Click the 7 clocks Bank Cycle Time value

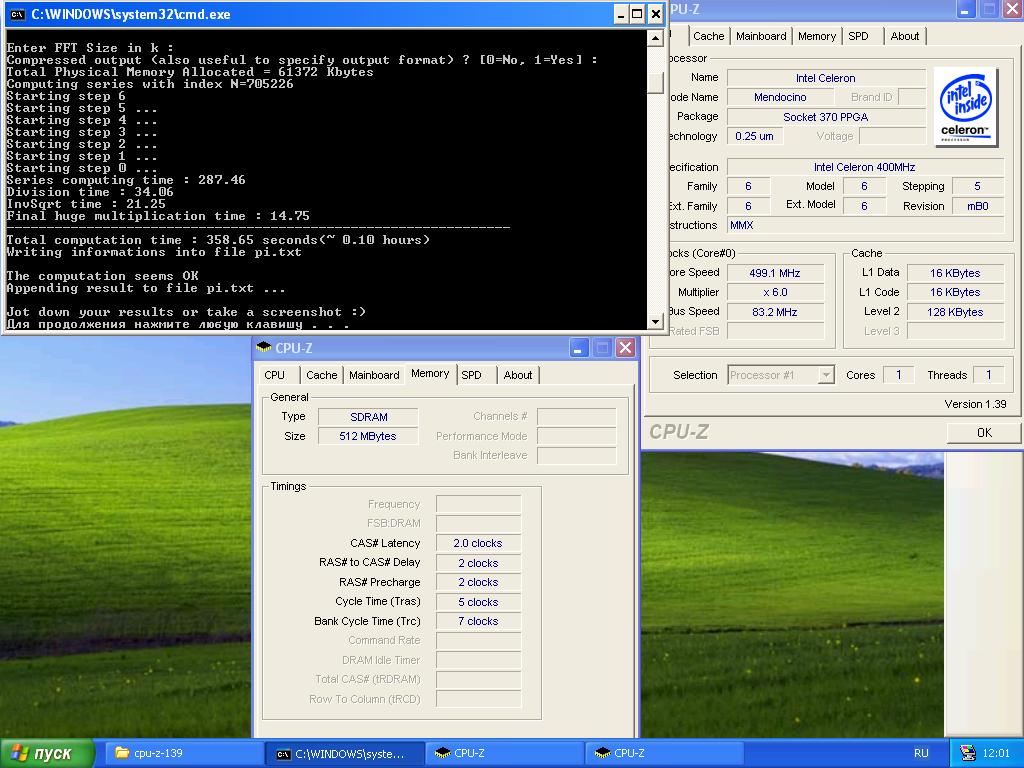point(479,621)
